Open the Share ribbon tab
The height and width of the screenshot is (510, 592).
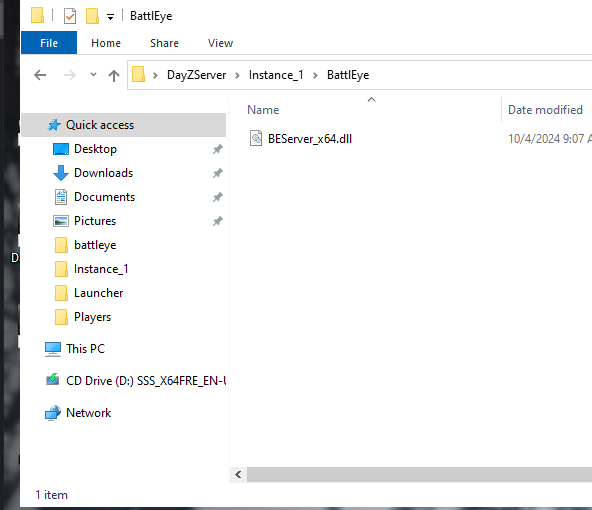164,43
